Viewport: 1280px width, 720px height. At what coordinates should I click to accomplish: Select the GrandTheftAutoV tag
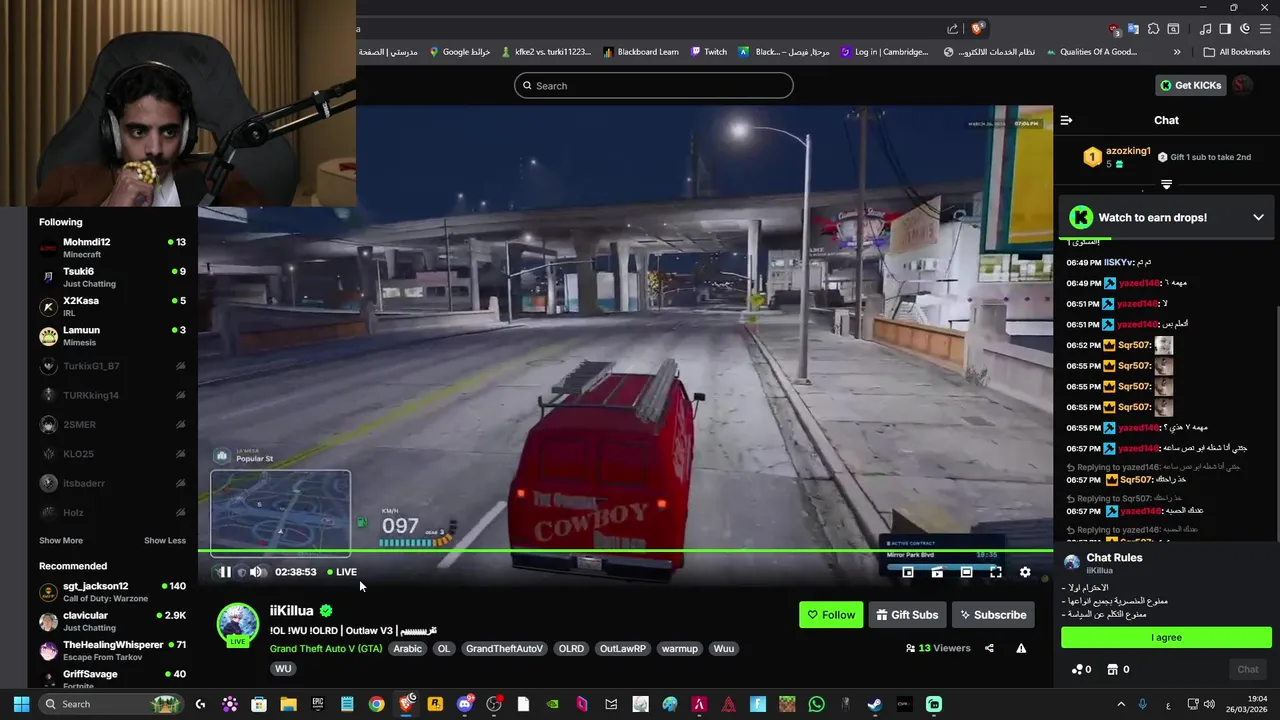click(504, 648)
